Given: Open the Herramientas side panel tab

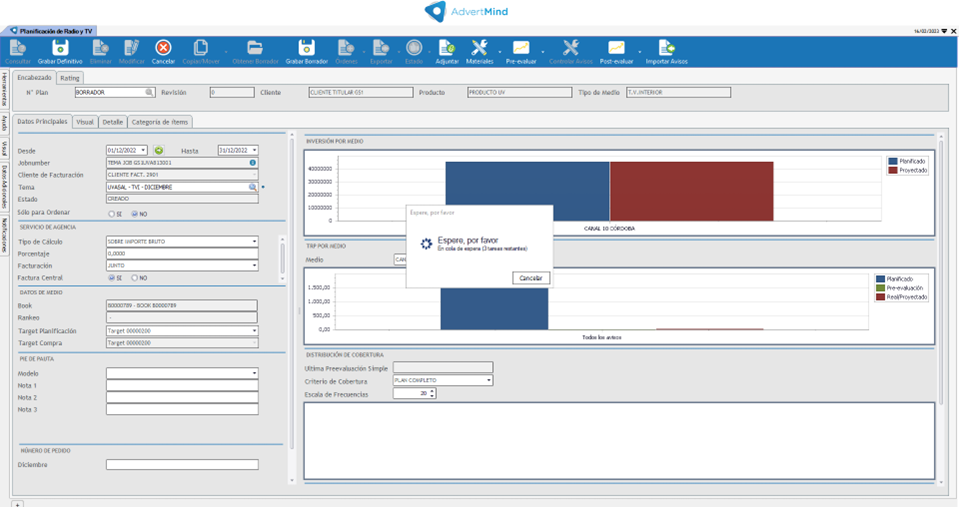Looking at the screenshot, I should click(4, 90).
